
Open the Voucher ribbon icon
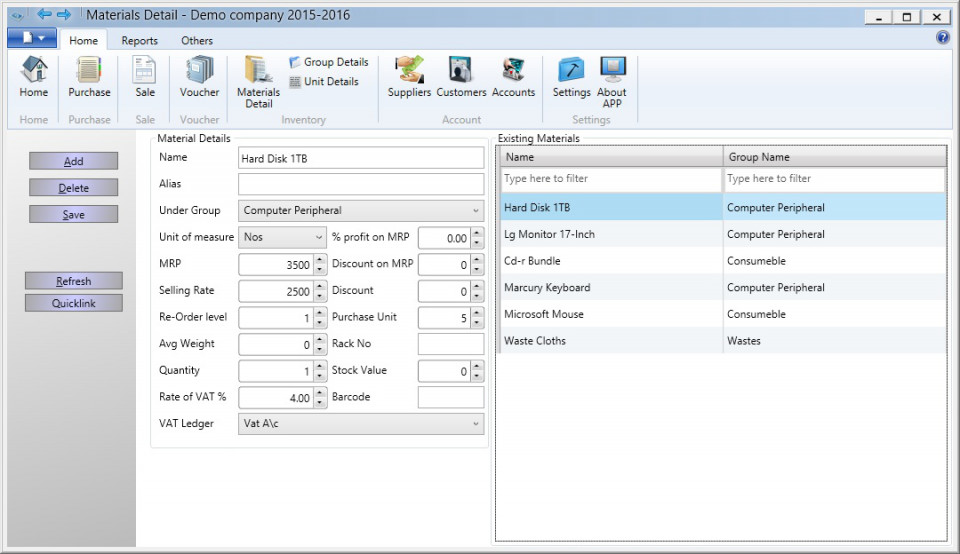(x=199, y=77)
